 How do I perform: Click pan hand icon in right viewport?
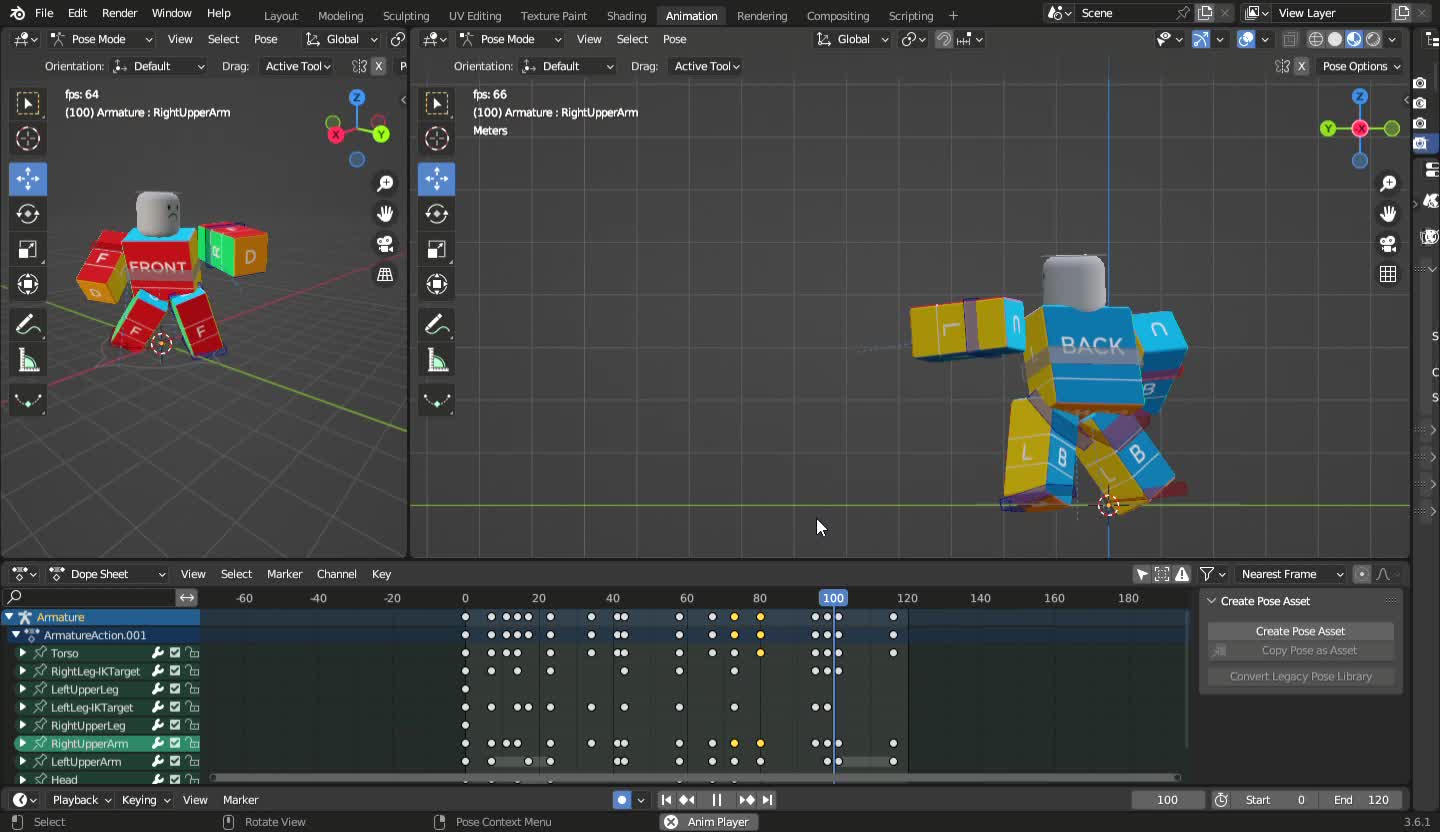1388,213
